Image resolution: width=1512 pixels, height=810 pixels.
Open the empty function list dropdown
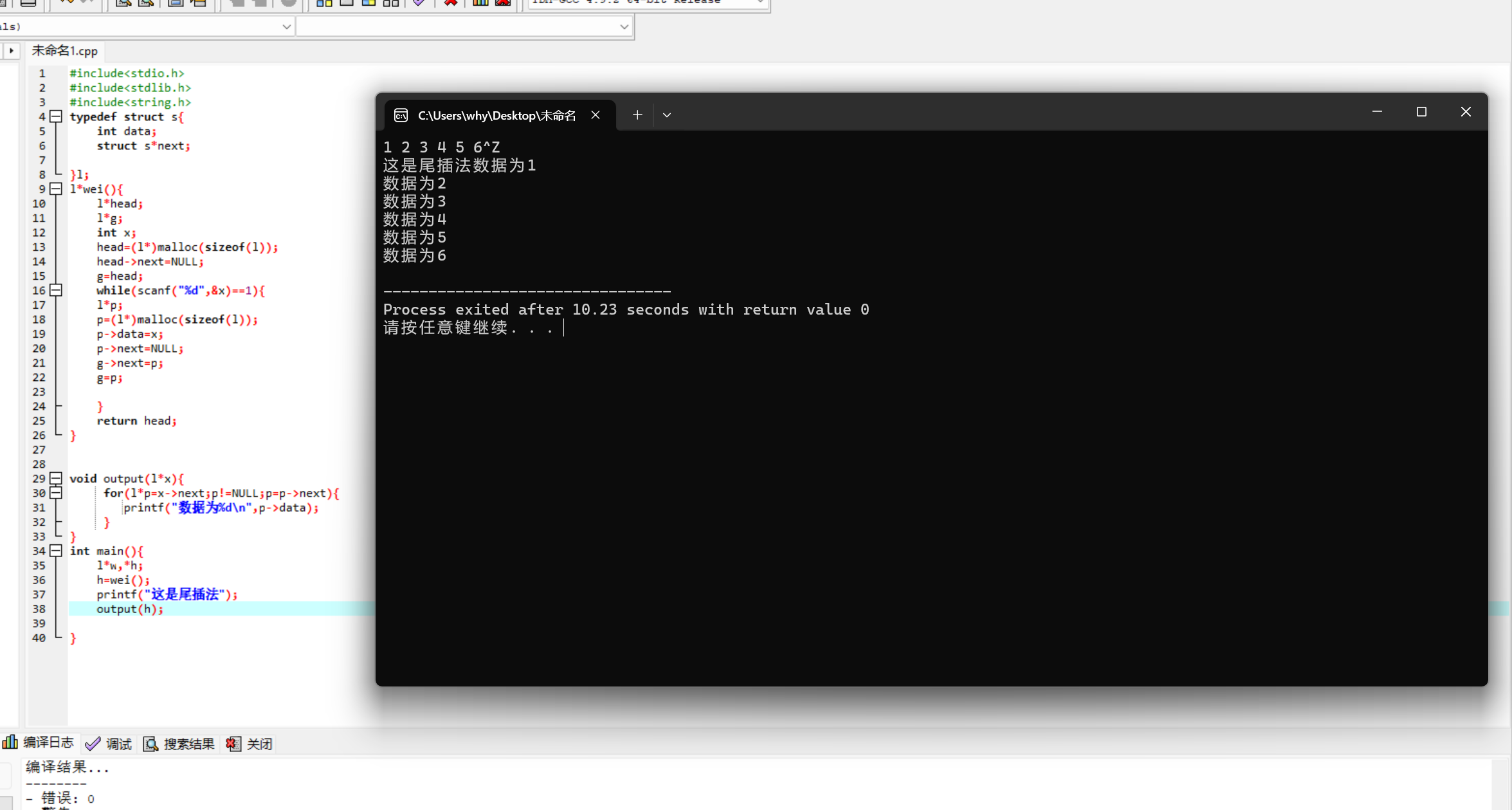tap(464, 26)
